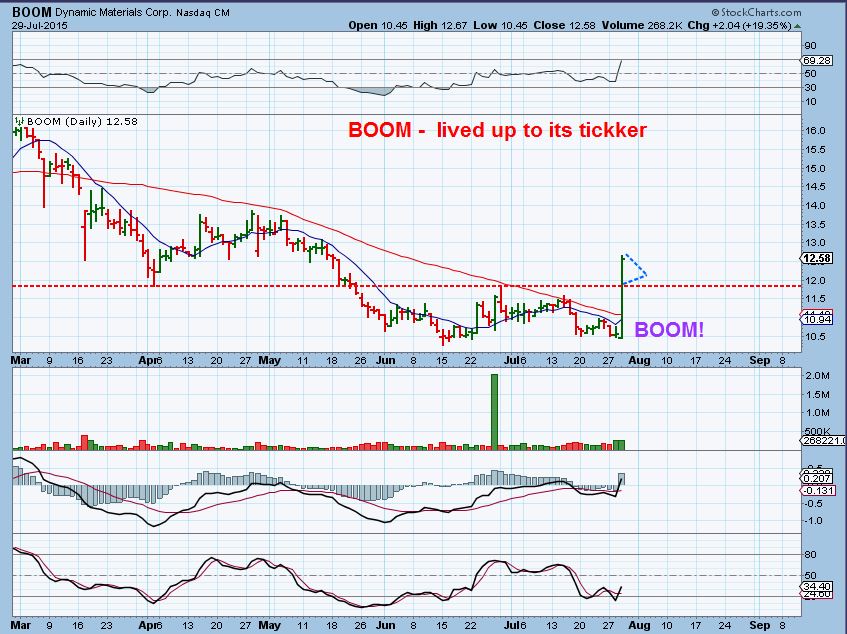Click the Sep label on bottom date axis

tap(759, 625)
